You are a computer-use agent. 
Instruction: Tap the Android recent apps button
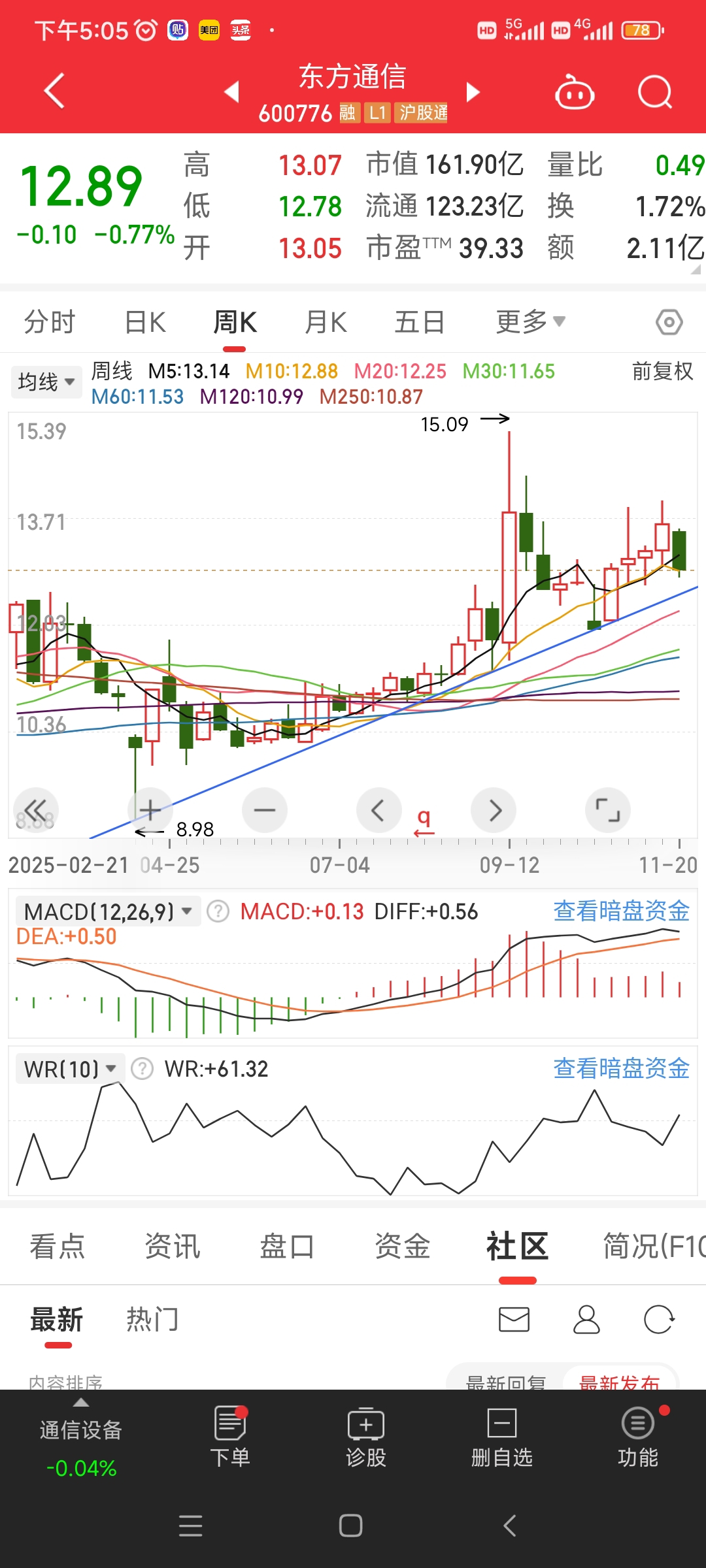tap(190, 1526)
